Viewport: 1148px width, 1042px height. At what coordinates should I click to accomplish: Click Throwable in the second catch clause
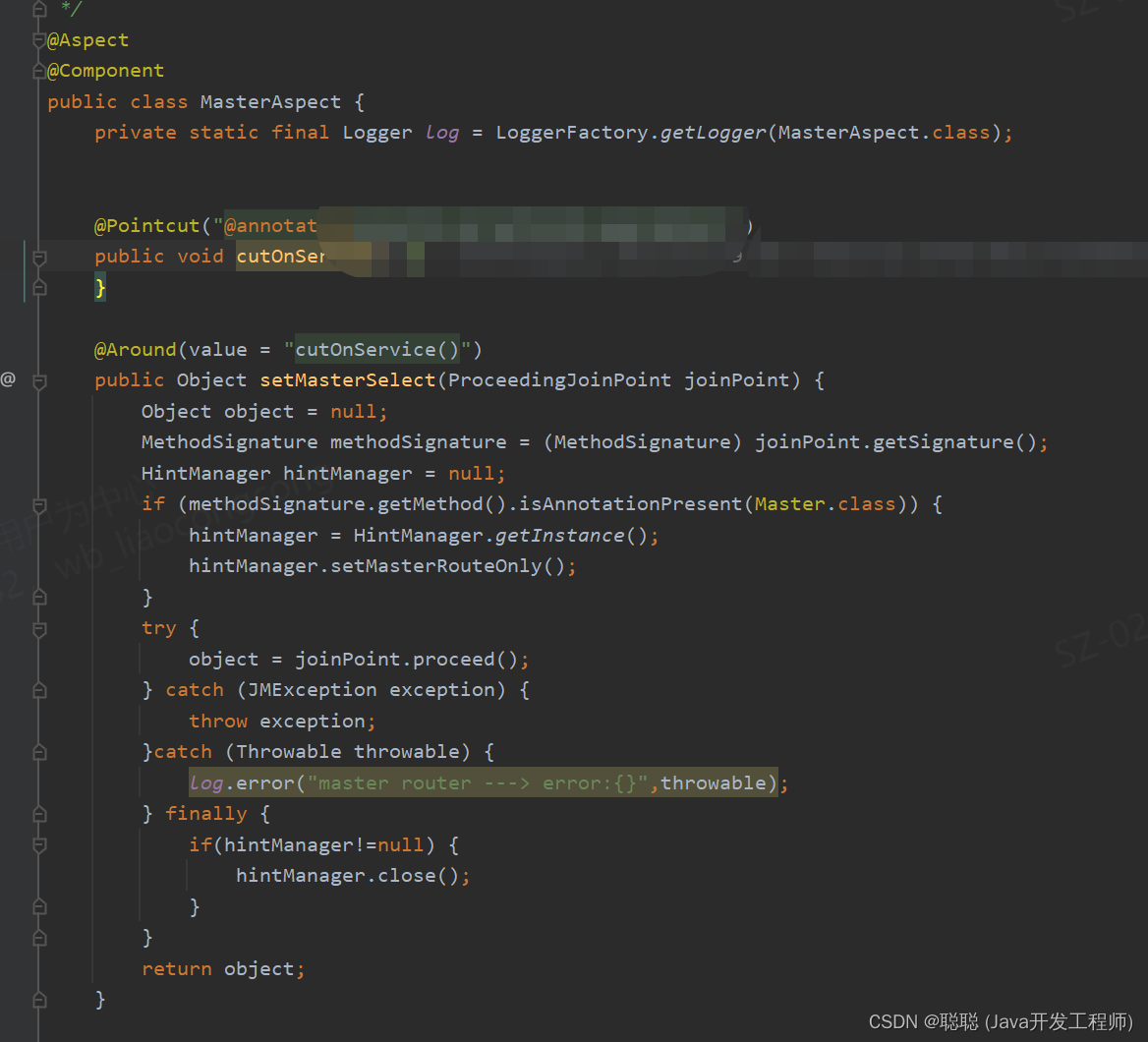[288, 752]
